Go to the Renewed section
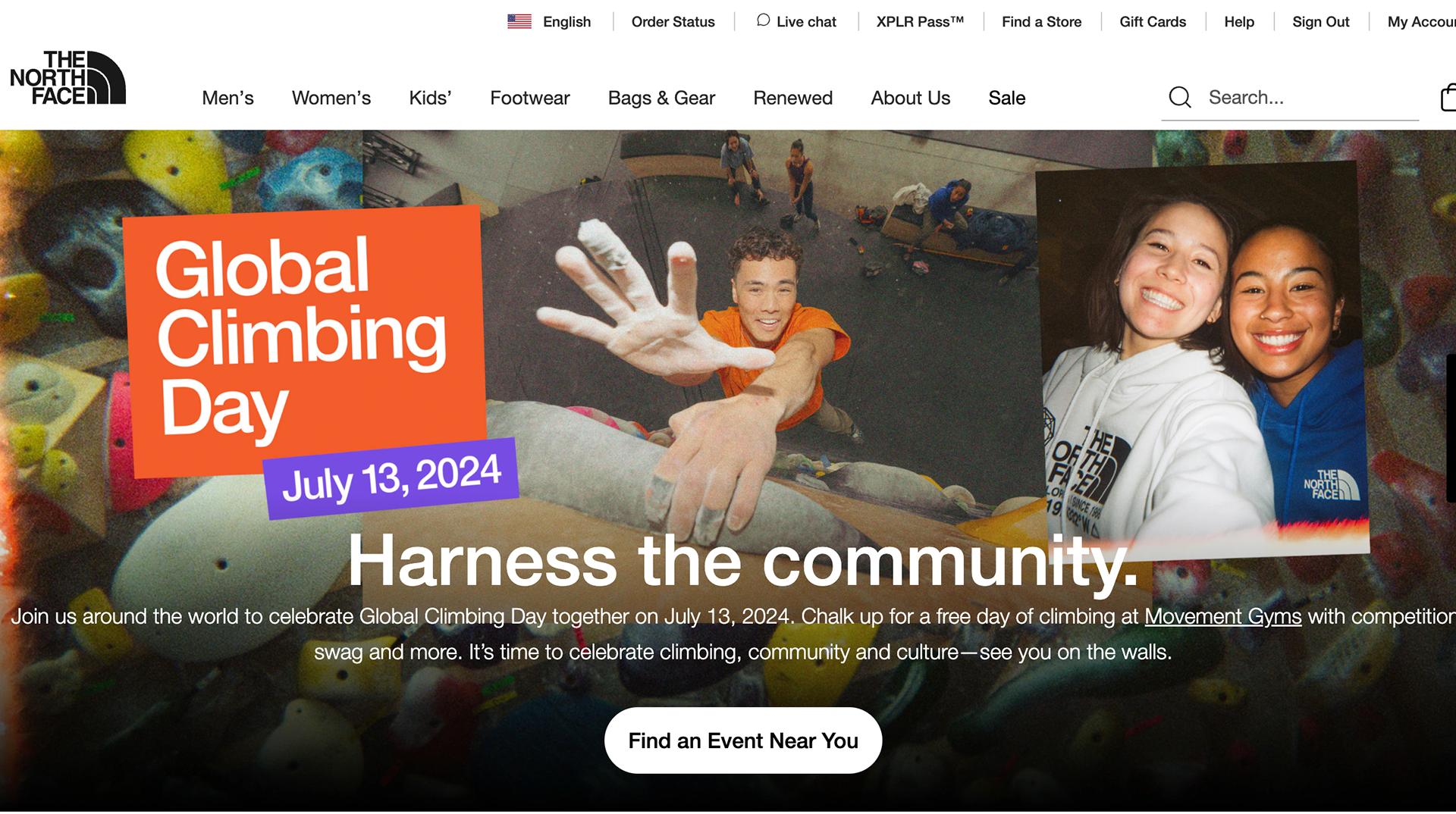The height and width of the screenshot is (814, 1456). click(x=792, y=98)
